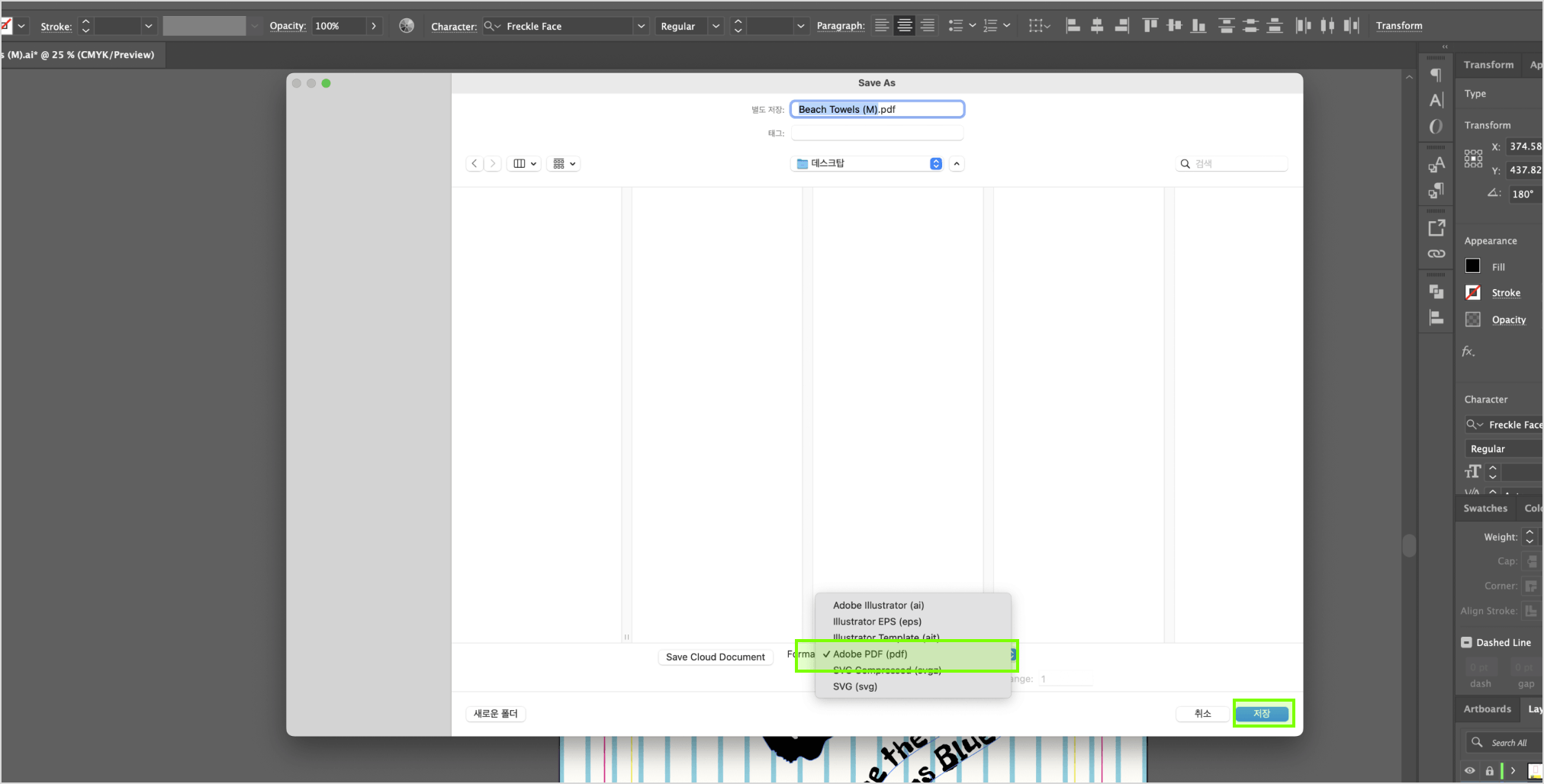The height and width of the screenshot is (784, 1544).
Task: Toggle the layer lock icon
Action: tap(1489, 771)
